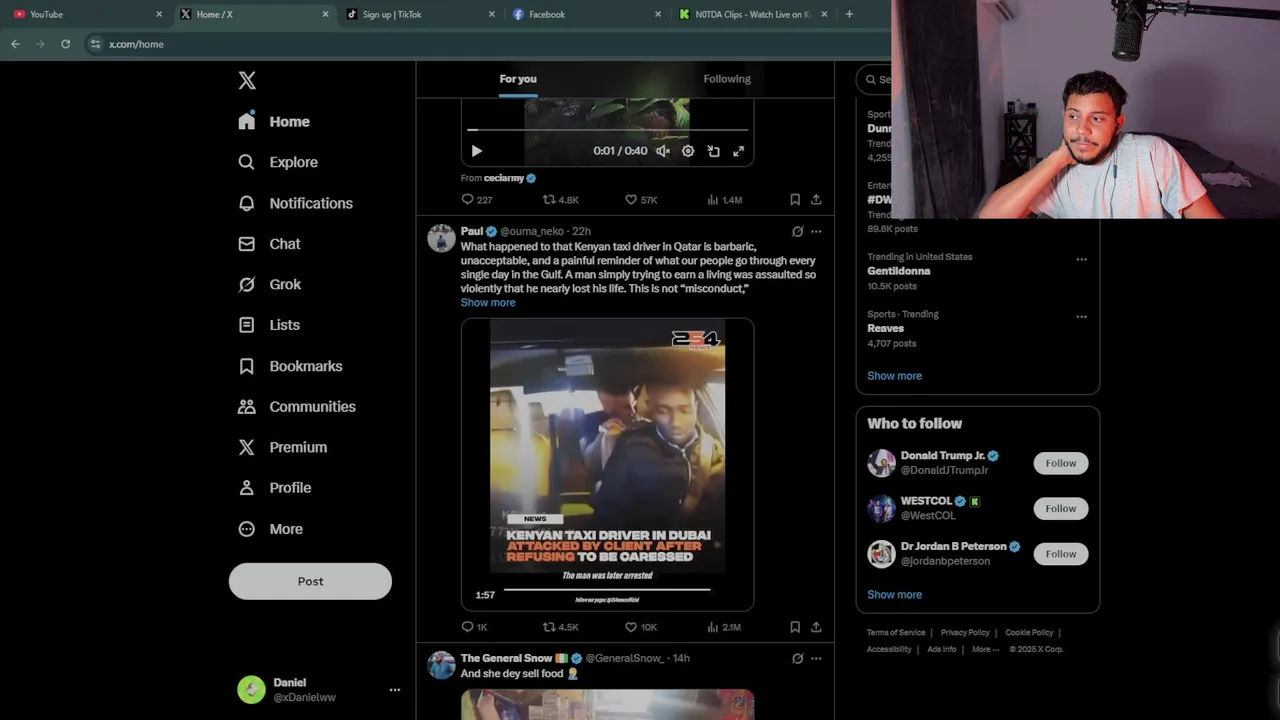Seek in Kenyan taxi video progress bar
The image size is (1280, 720).
click(607, 590)
